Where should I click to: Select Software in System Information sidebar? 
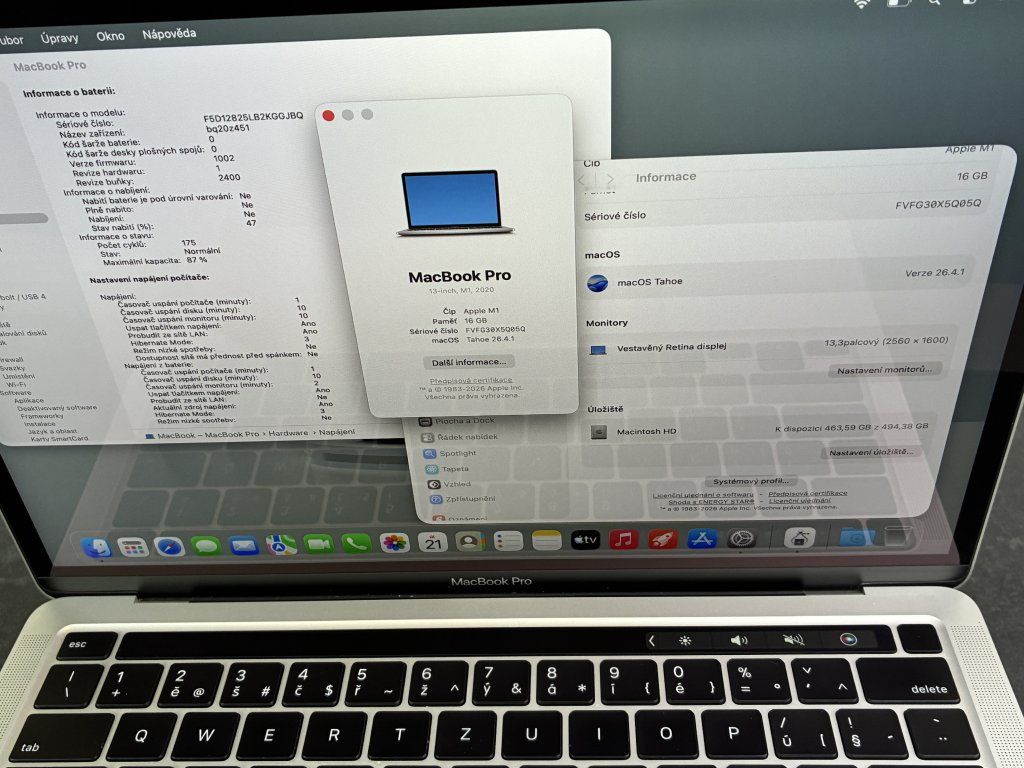tap(15, 392)
